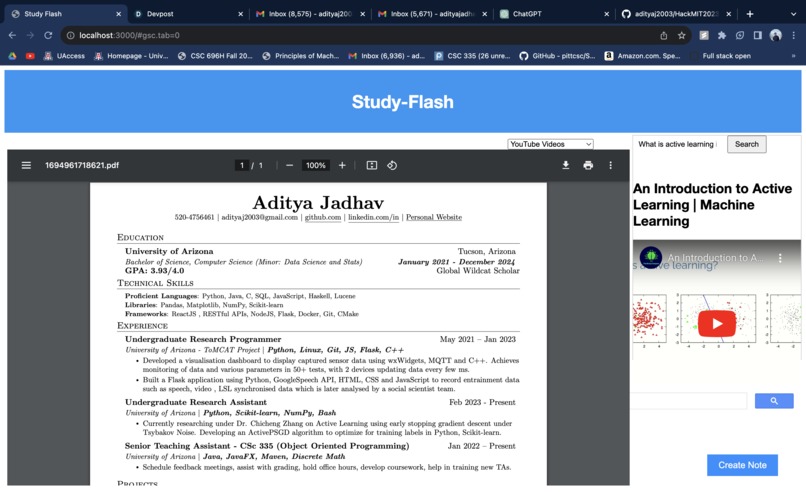The width and height of the screenshot is (806, 504).
Task: Open the UAccess bookmark
Action: pyautogui.click(x=64, y=56)
